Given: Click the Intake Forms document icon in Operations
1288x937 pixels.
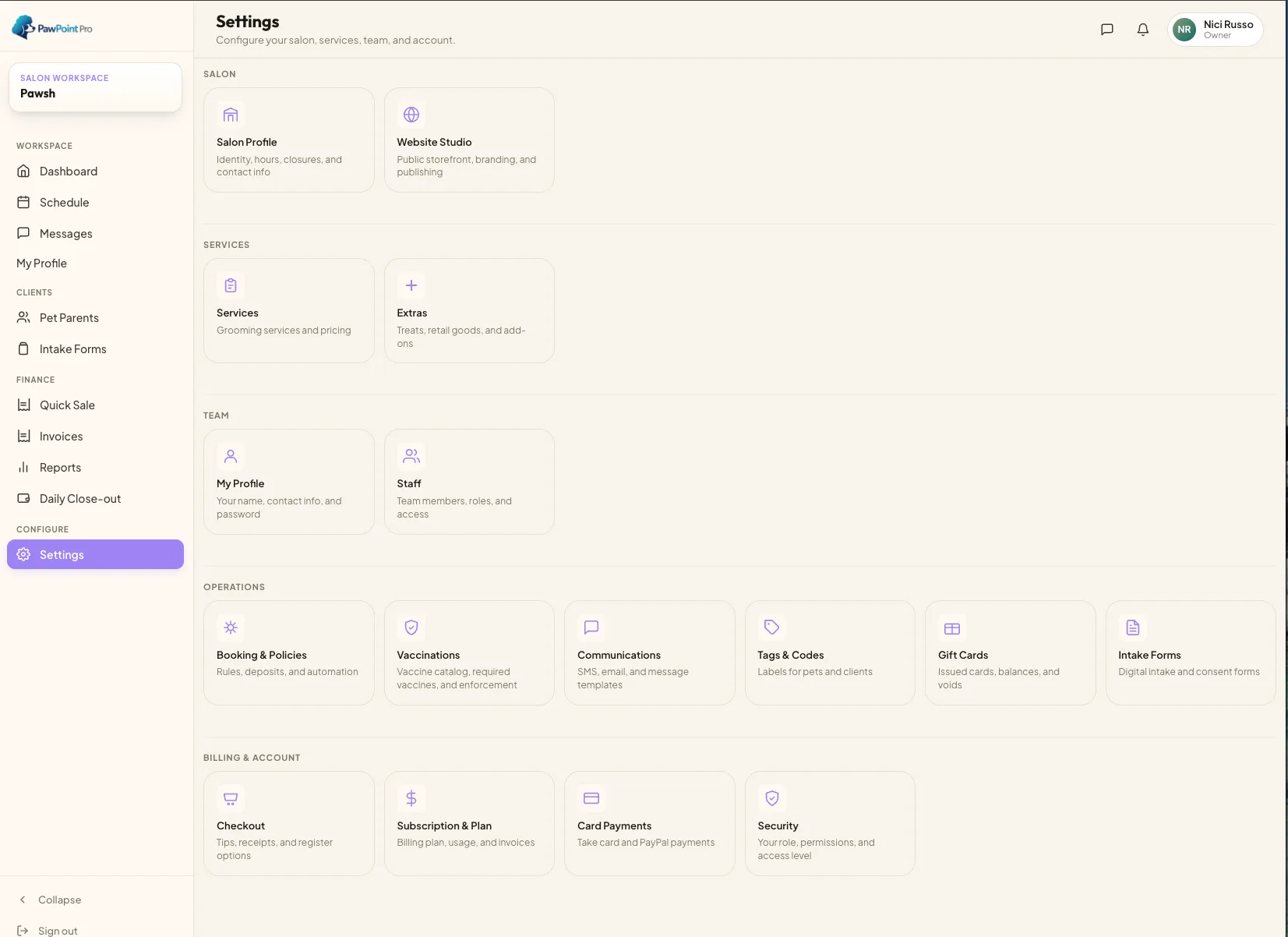Looking at the screenshot, I should (x=1133, y=628).
